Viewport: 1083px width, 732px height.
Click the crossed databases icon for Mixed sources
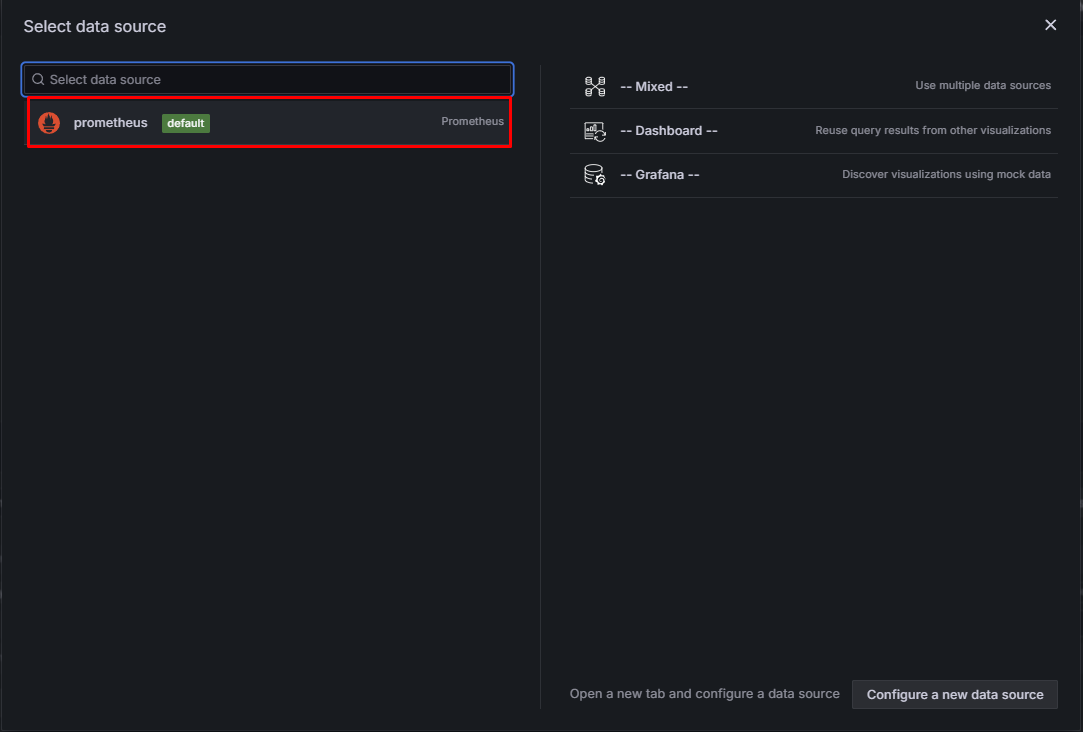pos(594,86)
